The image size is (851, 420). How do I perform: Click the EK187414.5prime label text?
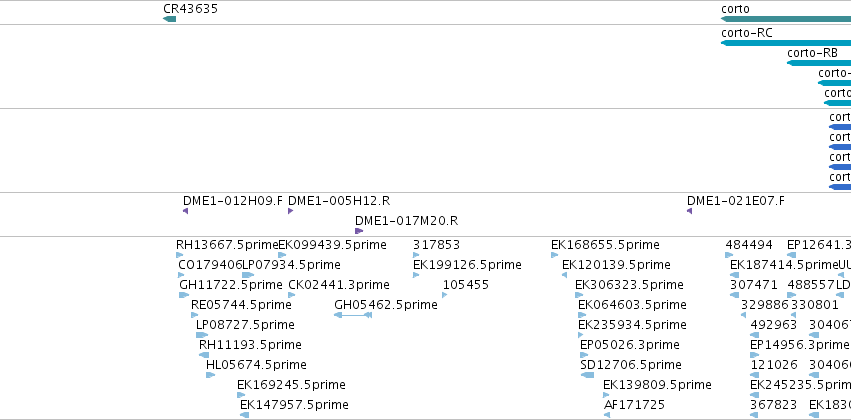(784, 265)
